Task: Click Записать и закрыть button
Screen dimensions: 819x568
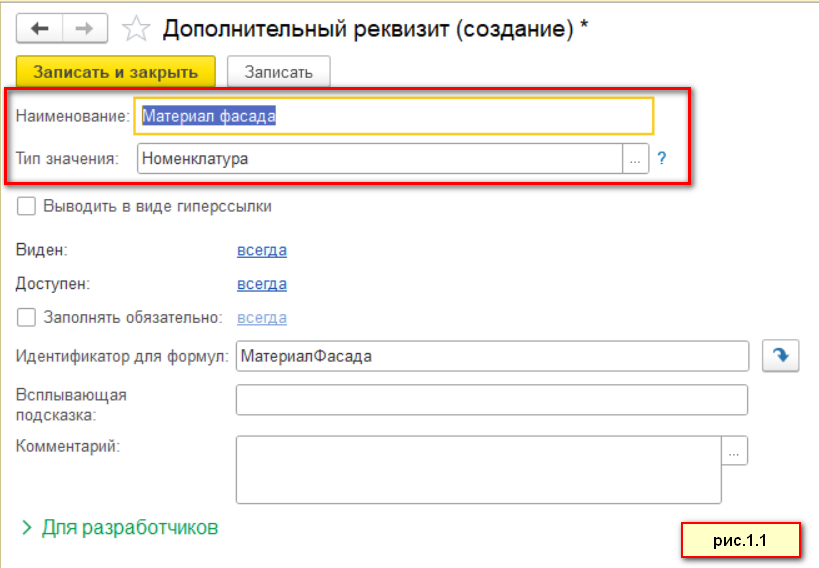Action: 115,72
